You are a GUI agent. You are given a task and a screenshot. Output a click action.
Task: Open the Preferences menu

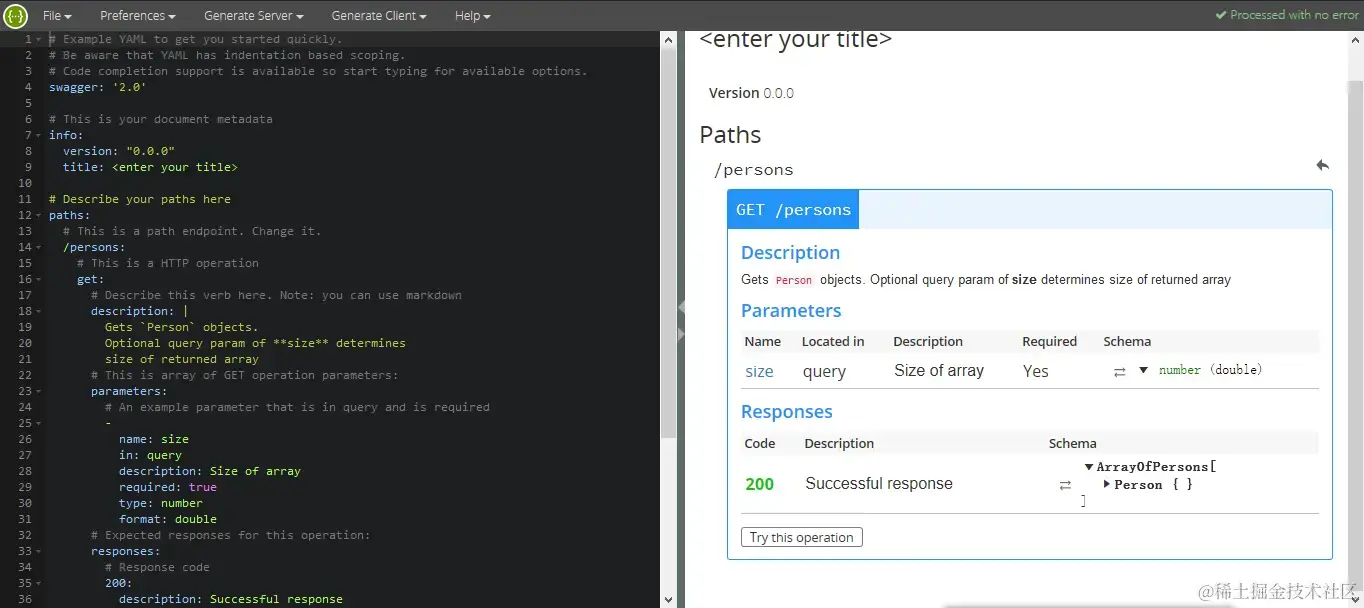[137, 16]
